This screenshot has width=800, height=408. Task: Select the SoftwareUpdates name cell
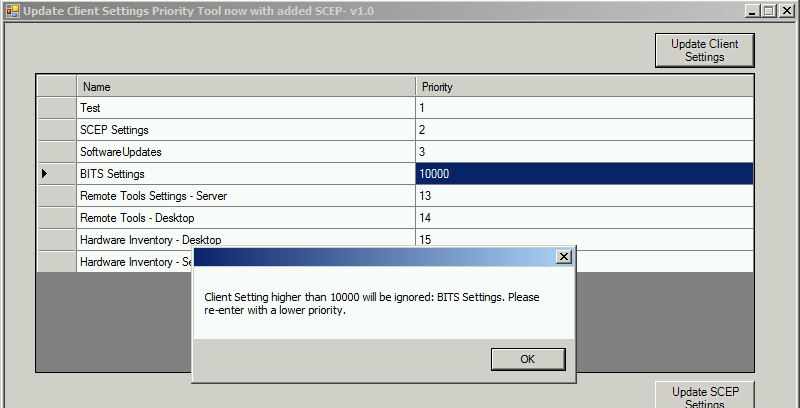(245, 152)
